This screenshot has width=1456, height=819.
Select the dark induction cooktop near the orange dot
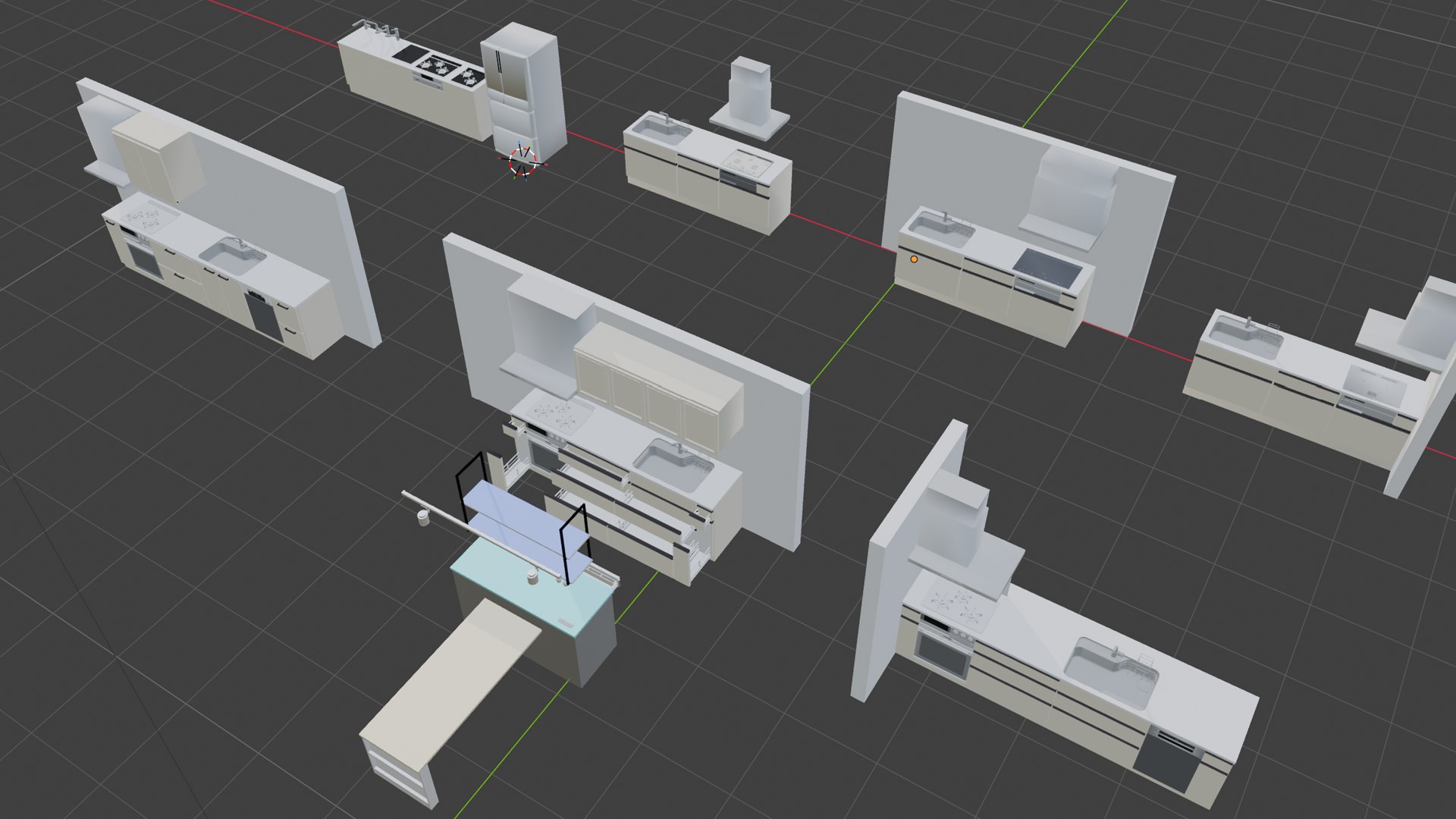pyautogui.click(x=1047, y=268)
